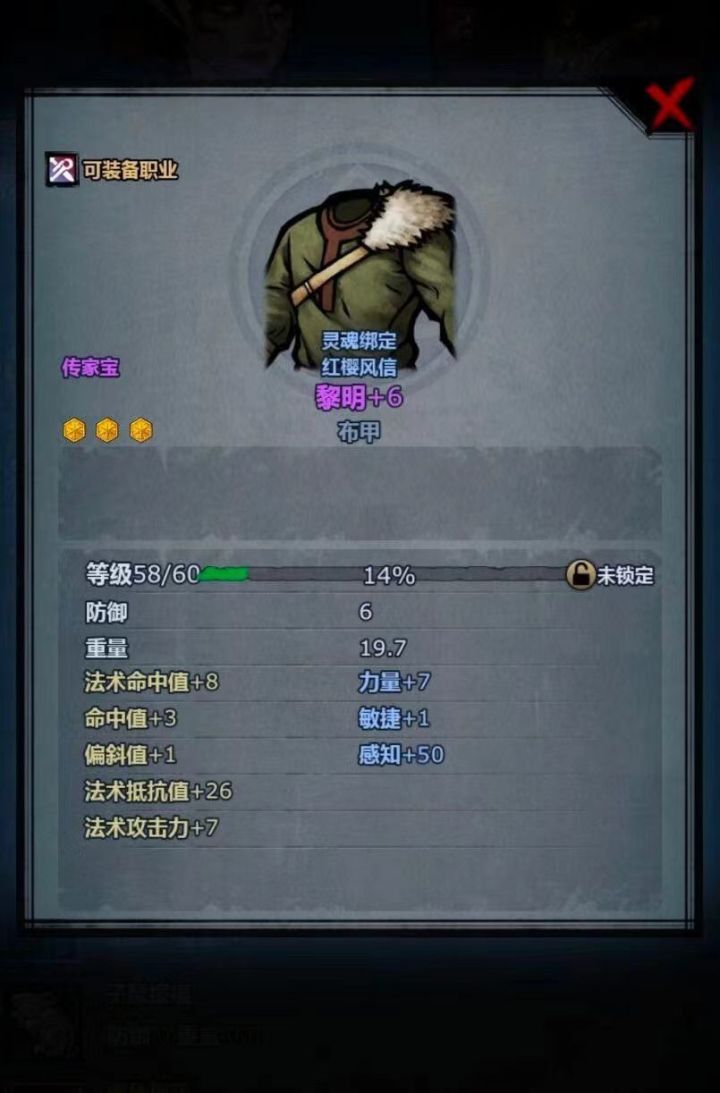Tap the 灵魂绑定 soulbound label
Viewport: 720px width, 1093px height.
(x=359, y=341)
